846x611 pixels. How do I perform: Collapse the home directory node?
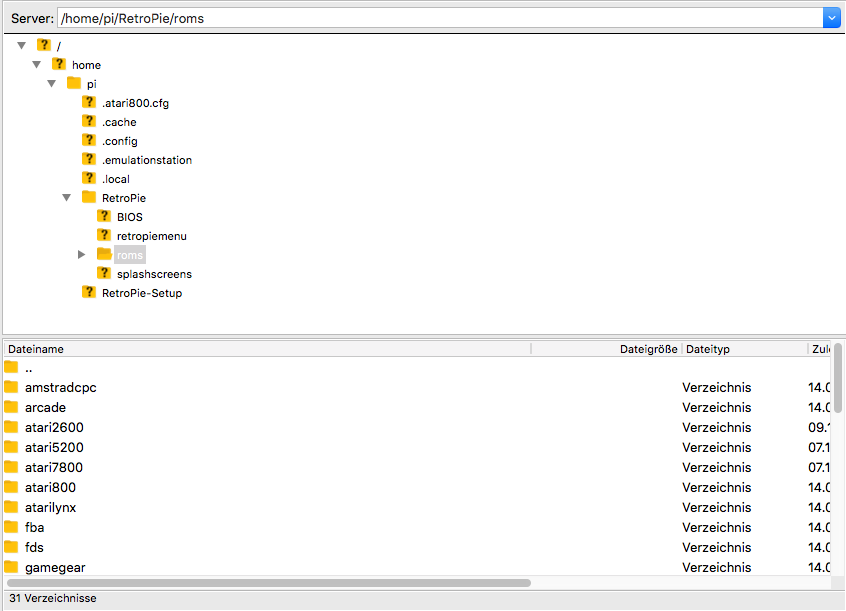tap(37, 65)
